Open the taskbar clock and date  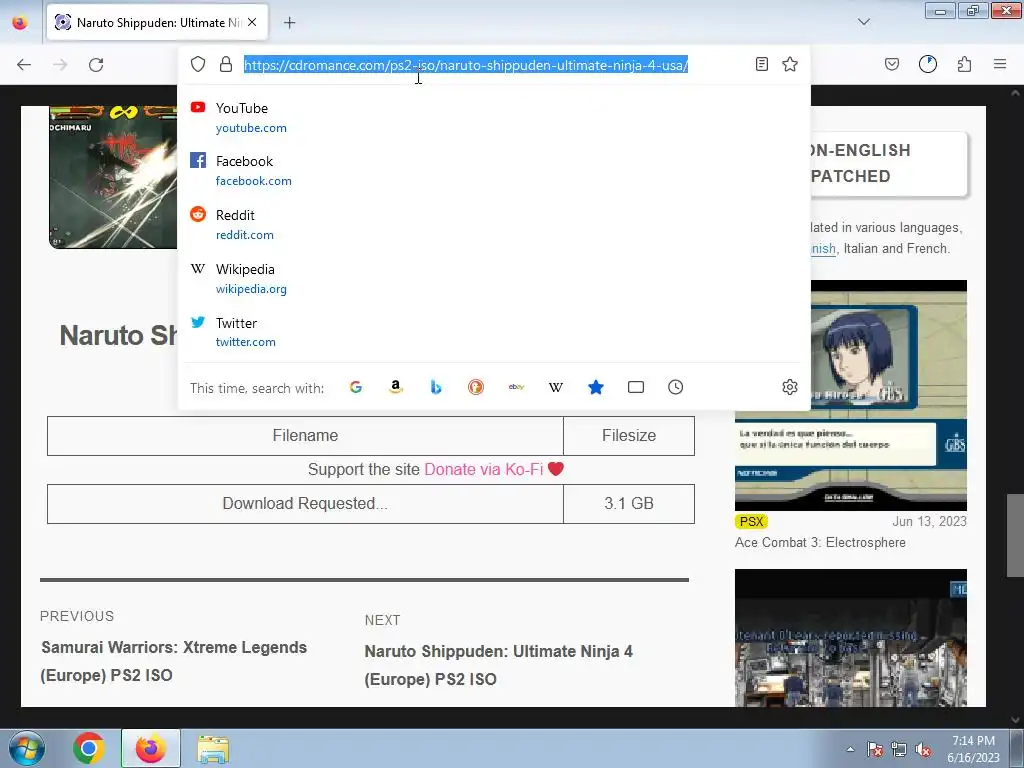[973, 749]
